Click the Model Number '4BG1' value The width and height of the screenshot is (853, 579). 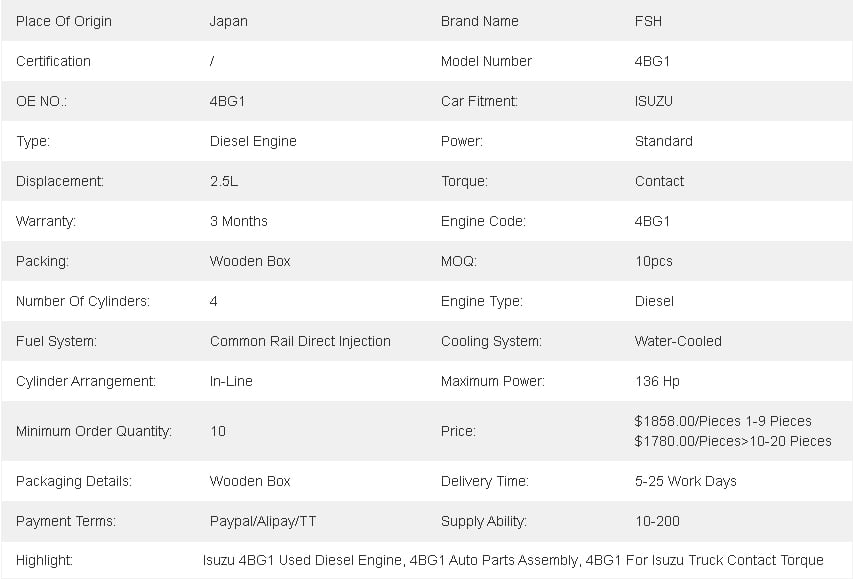pyautogui.click(x=652, y=61)
